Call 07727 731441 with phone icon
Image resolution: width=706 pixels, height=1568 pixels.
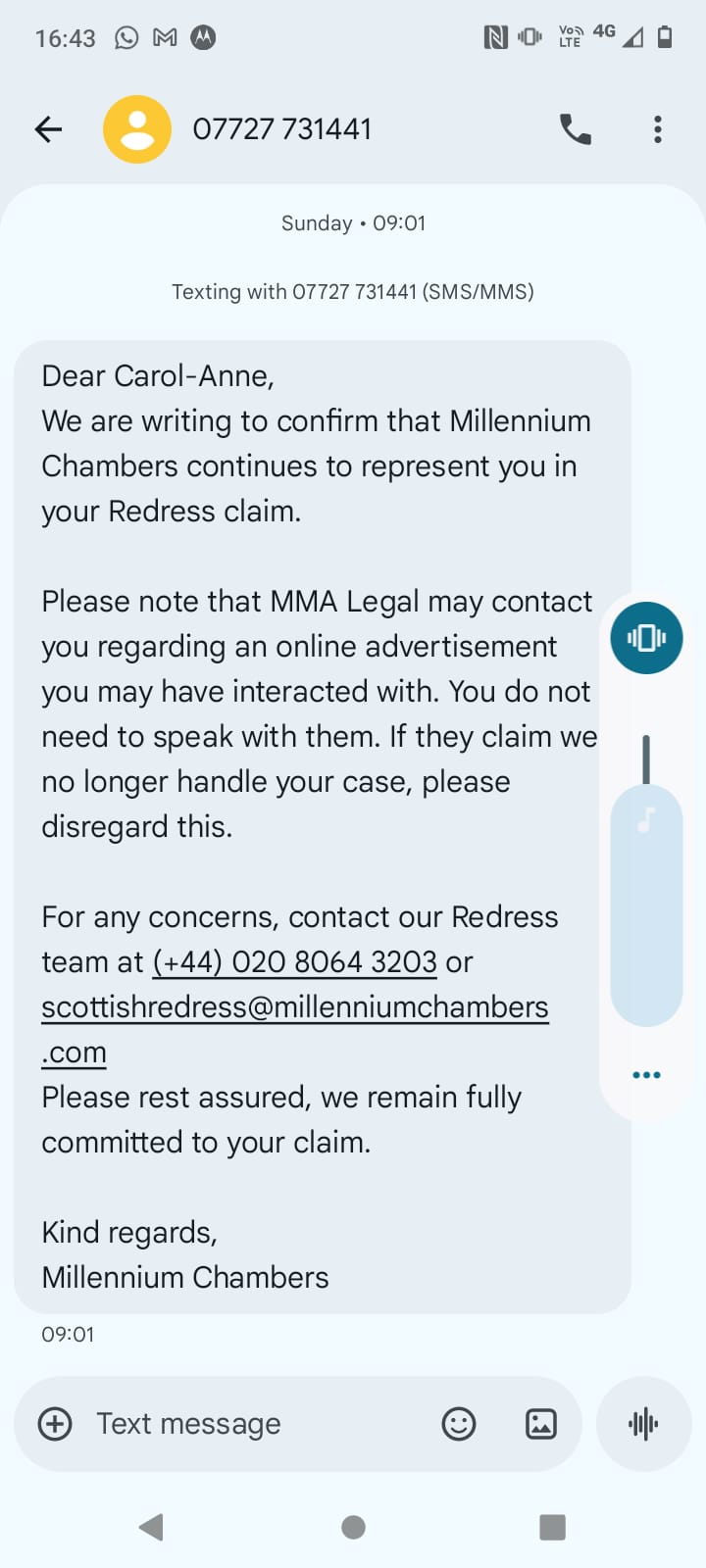pyautogui.click(x=576, y=129)
